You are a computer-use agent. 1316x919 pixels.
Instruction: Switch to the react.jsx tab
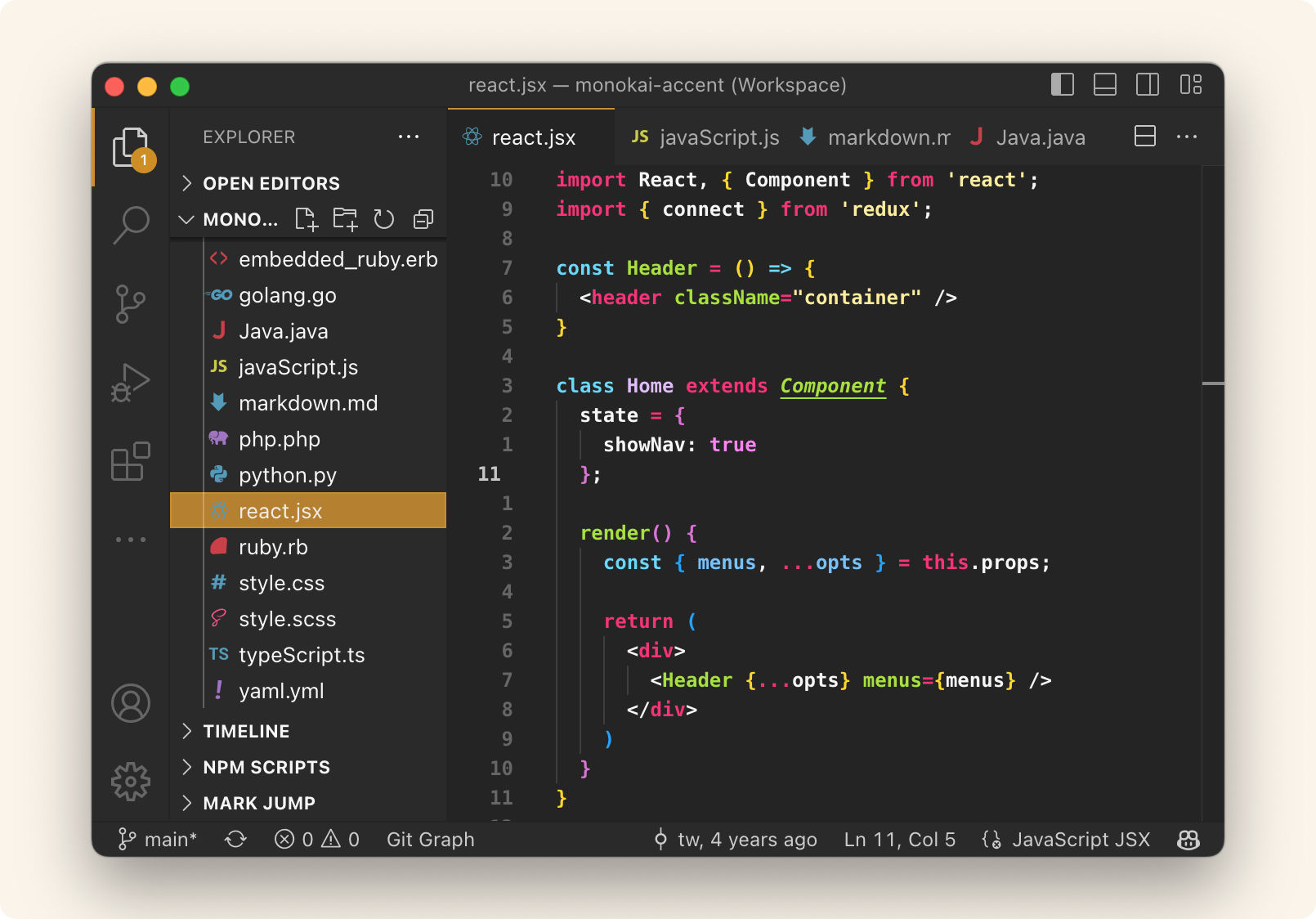[530, 137]
